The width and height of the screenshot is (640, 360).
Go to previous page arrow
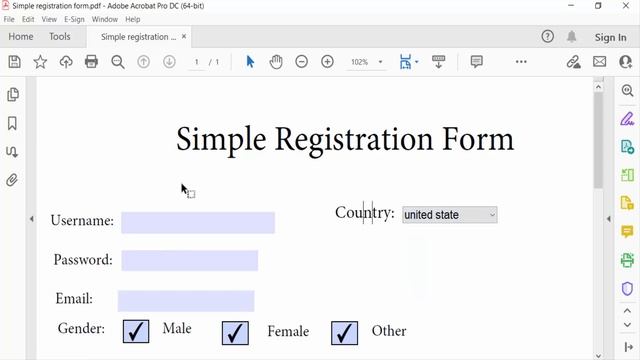pyautogui.click(x=143, y=62)
